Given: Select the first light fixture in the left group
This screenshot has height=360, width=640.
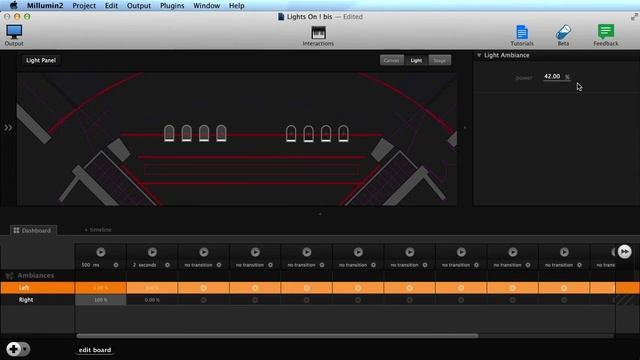Looking at the screenshot, I should coord(169,133).
